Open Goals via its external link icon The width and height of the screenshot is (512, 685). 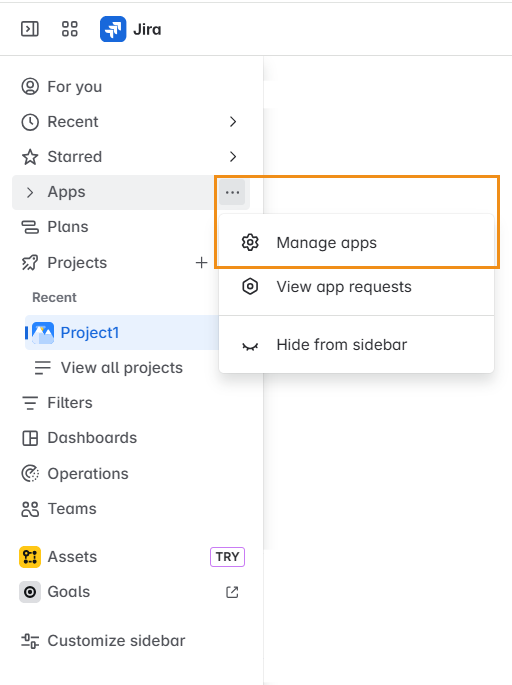(232, 592)
